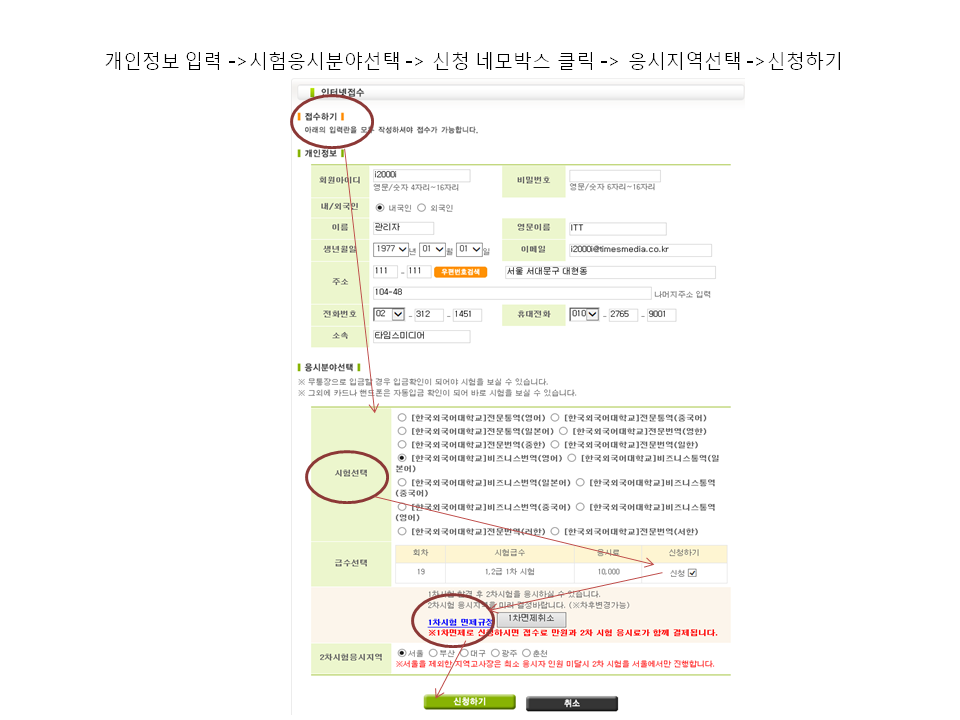The image size is (960, 720).
Task: Choose 전문통역(중국어) exam radio option
Action: point(555,418)
